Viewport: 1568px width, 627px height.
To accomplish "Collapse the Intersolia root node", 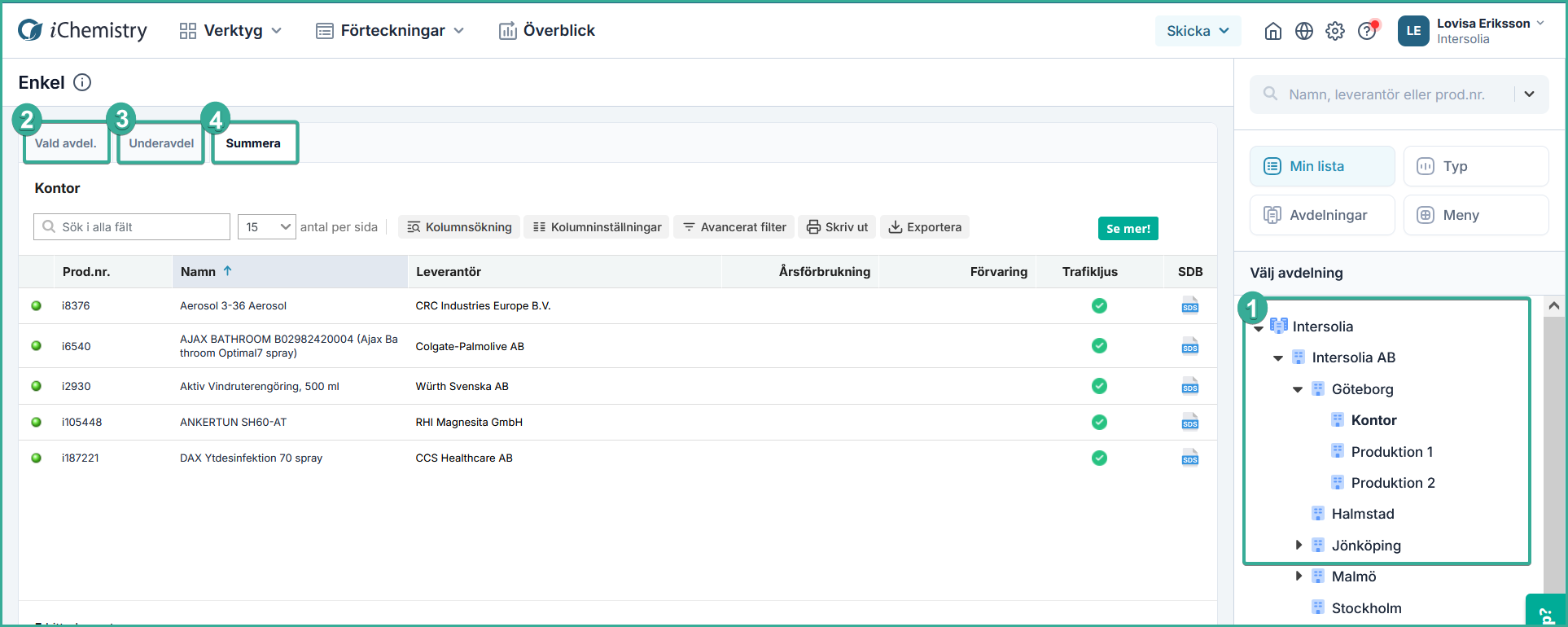I will pyautogui.click(x=1259, y=327).
